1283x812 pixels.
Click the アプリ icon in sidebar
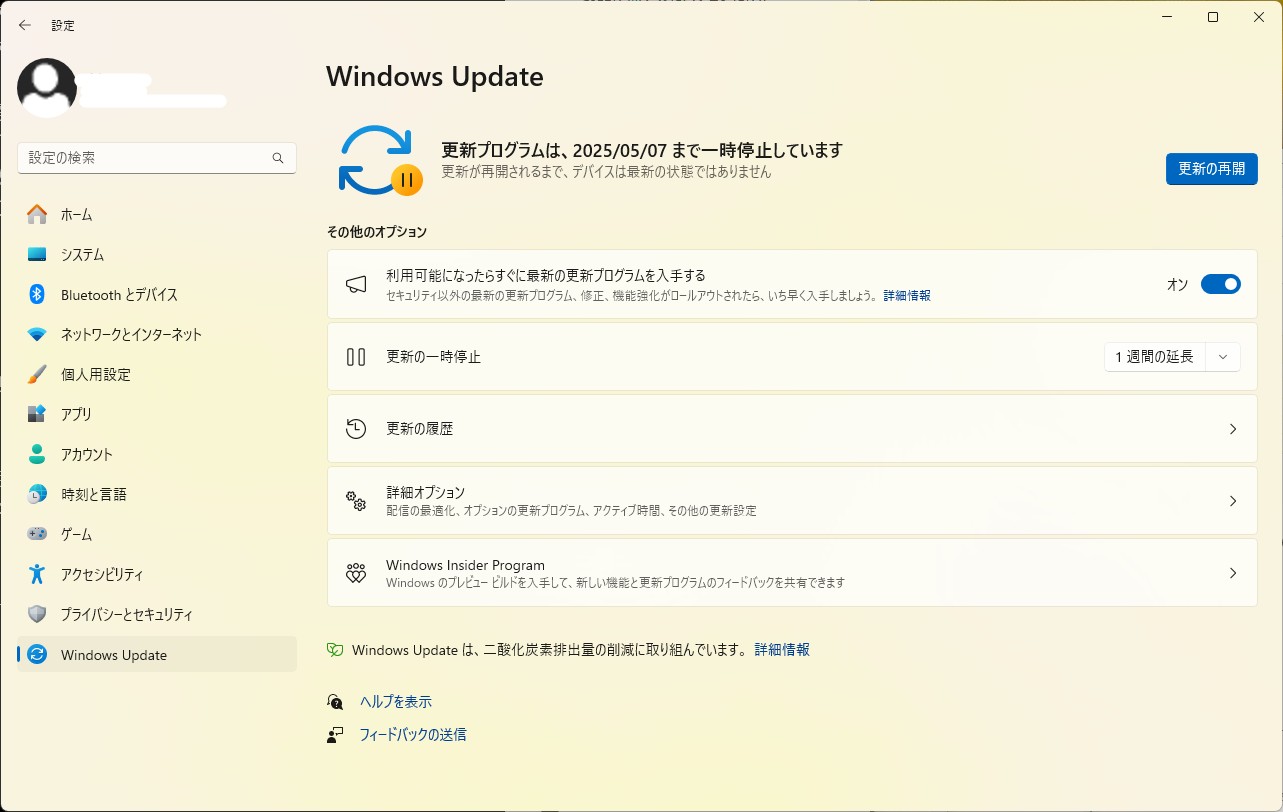[37, 414]
